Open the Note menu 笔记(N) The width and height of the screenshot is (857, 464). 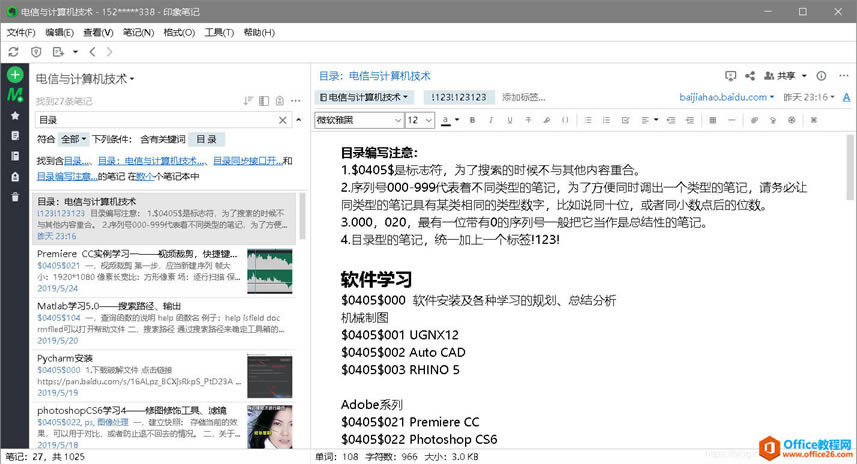138,32
